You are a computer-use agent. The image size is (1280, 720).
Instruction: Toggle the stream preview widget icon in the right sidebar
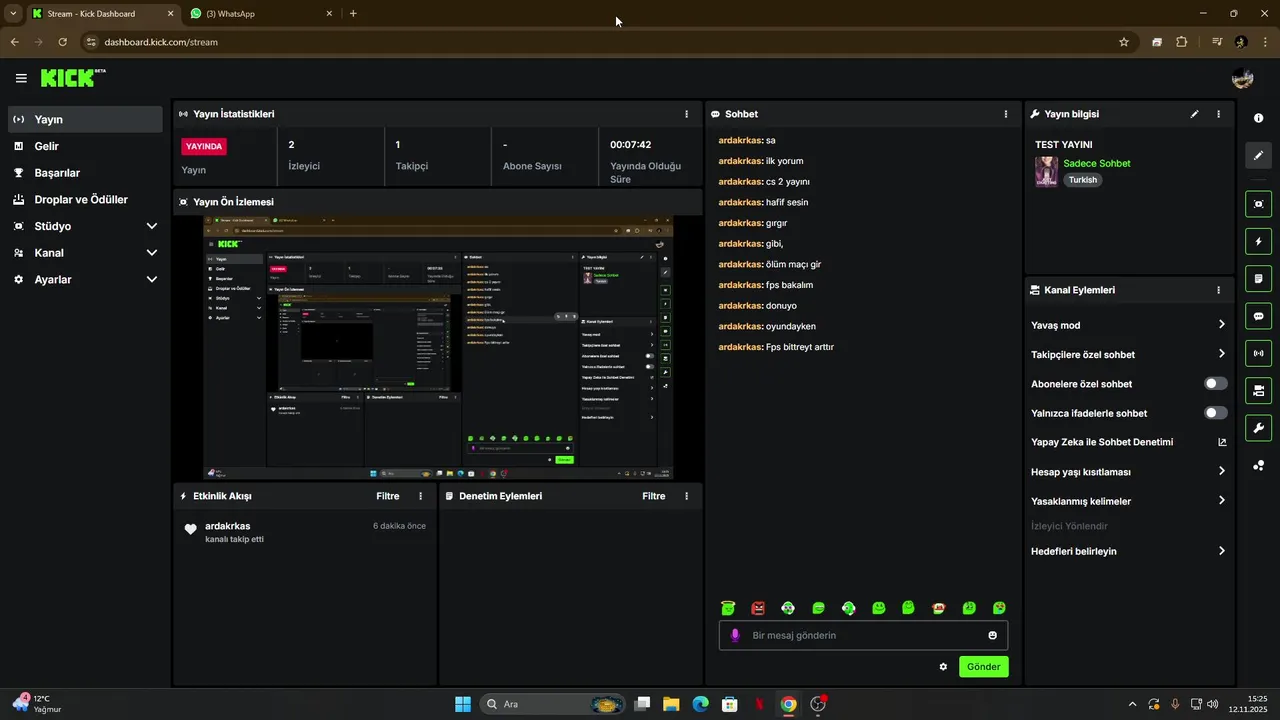(x=1258, y=204)
